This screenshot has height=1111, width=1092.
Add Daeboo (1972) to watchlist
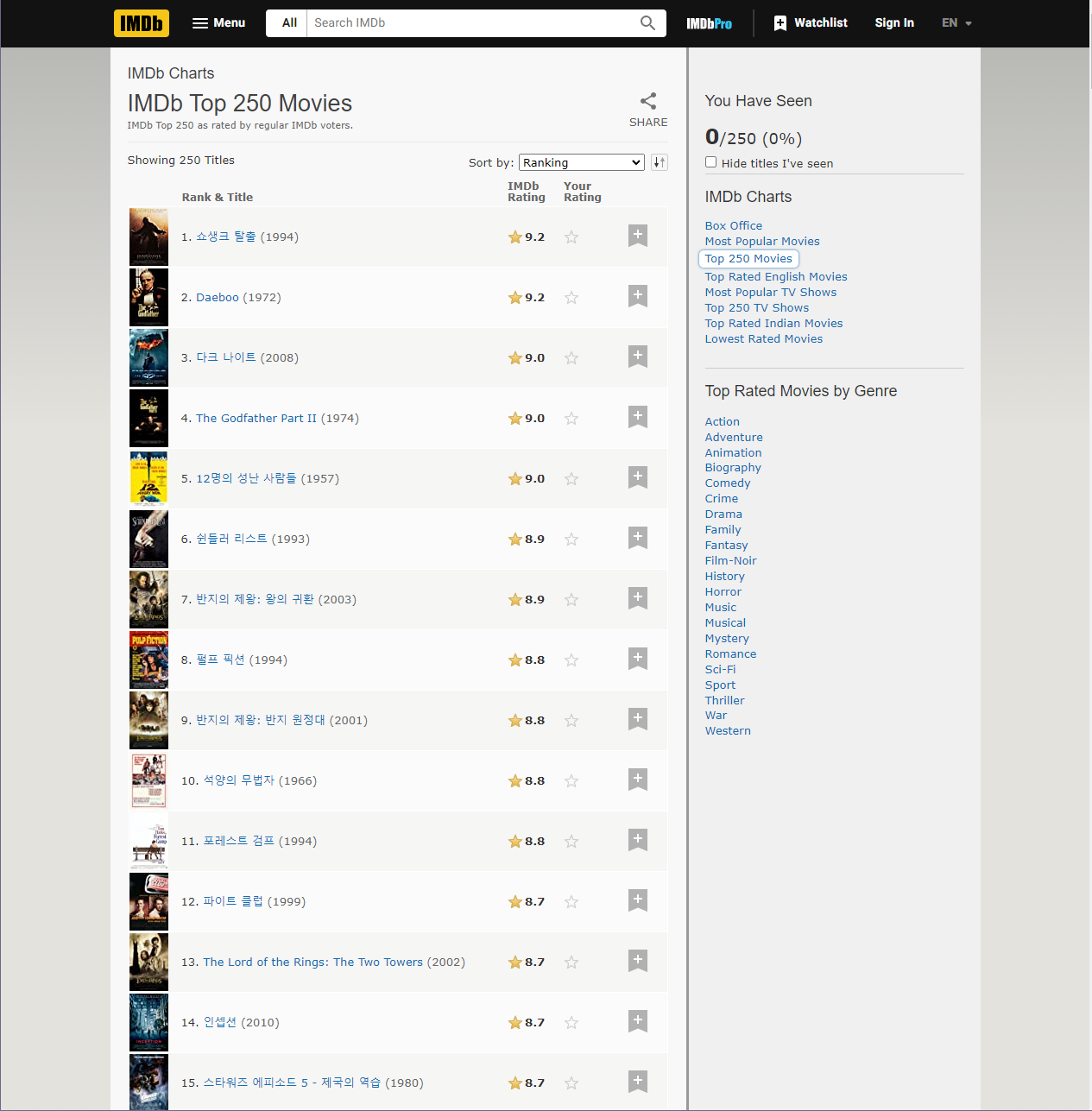(638, 296)
